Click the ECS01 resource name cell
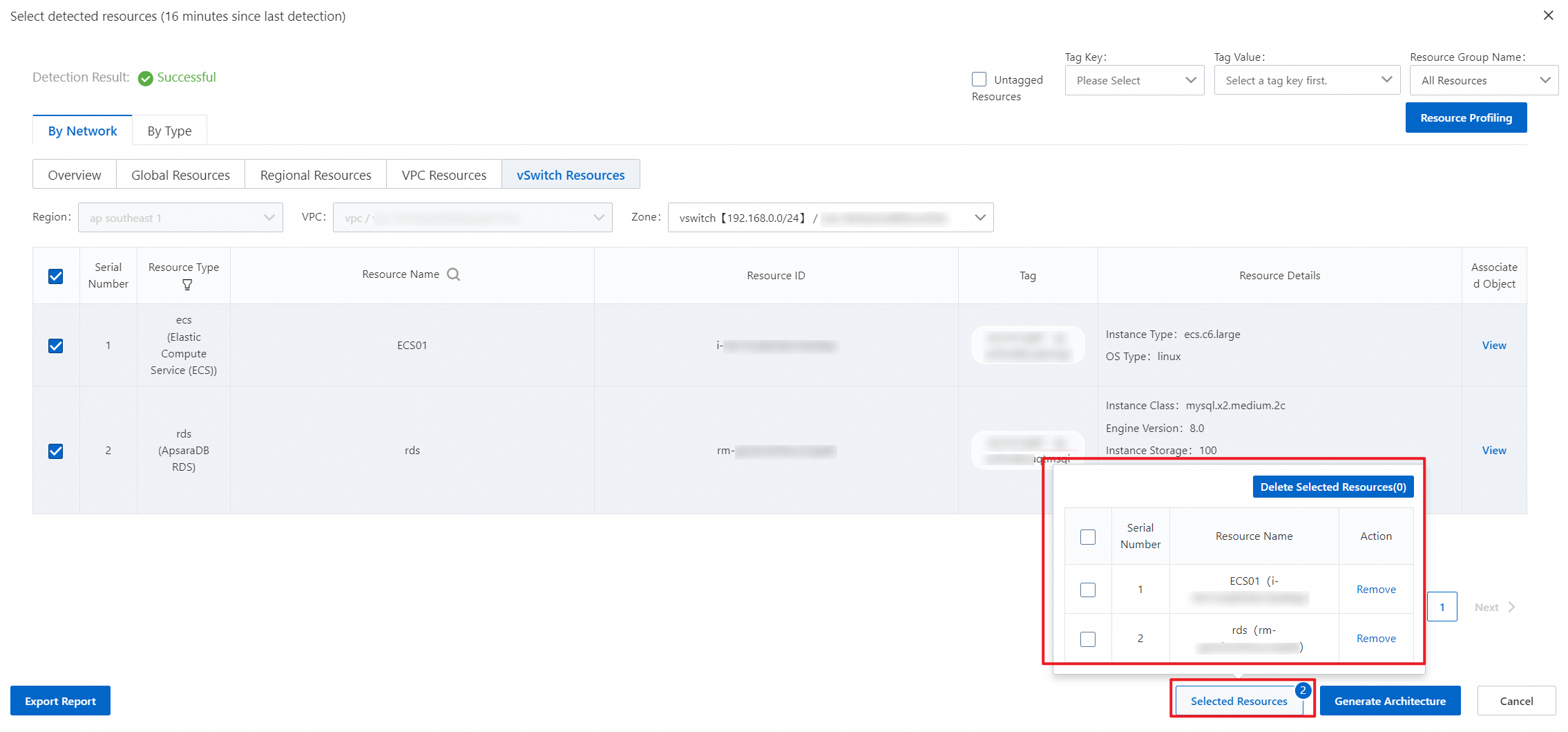Screen dimensions: 1568x732 412,345
